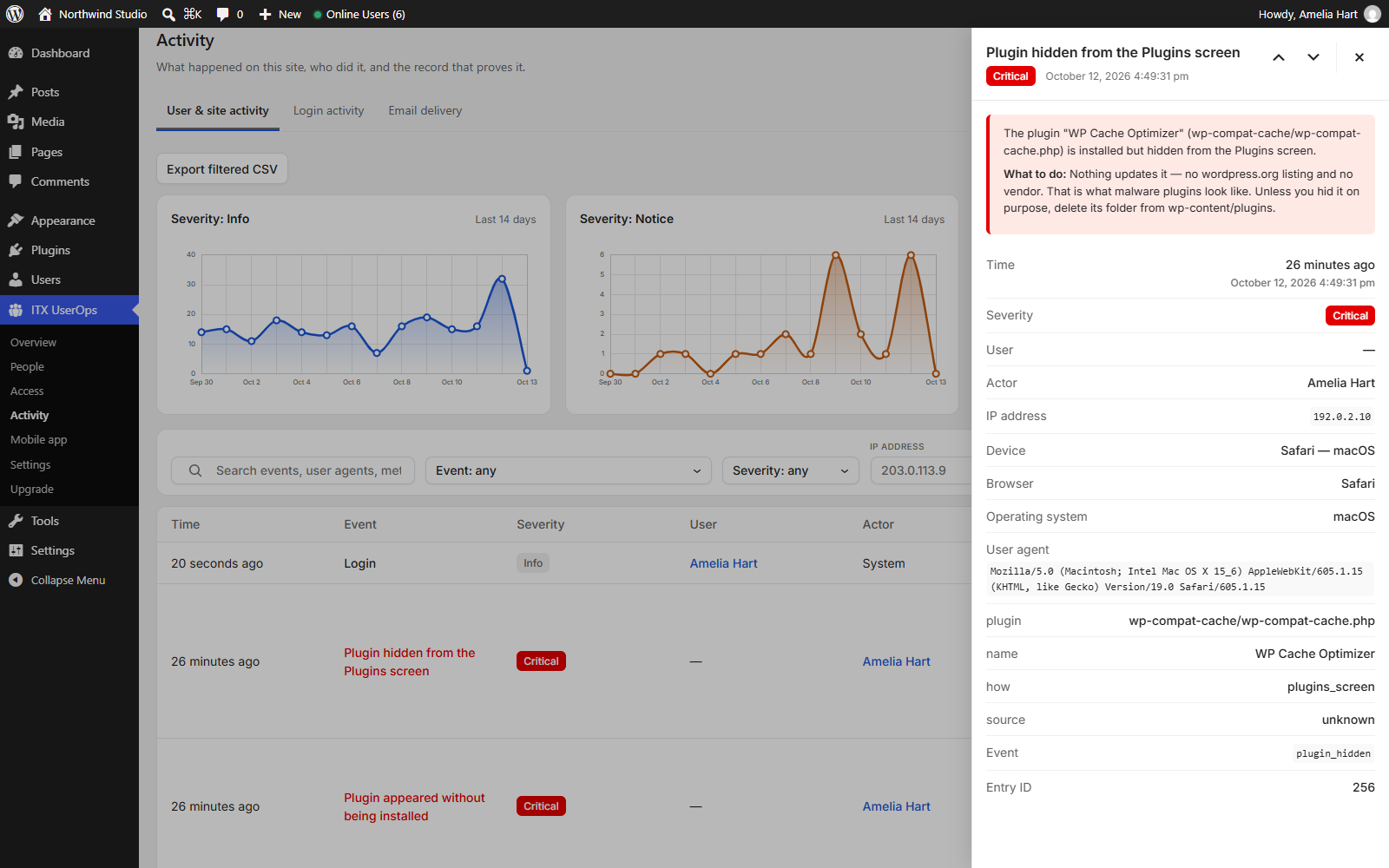Open Northwind Studio site home icon

[x=45, y=14]
